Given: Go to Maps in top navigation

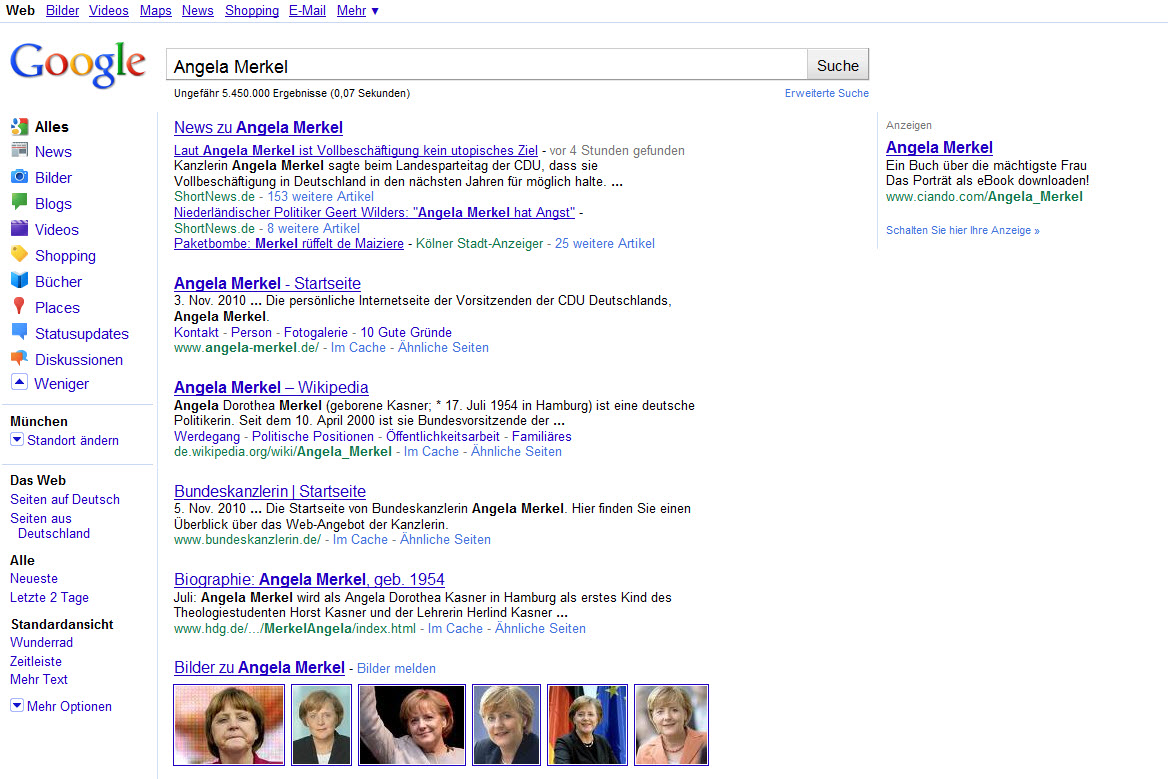Looking at the screenshot, I should tap(155, 10).
